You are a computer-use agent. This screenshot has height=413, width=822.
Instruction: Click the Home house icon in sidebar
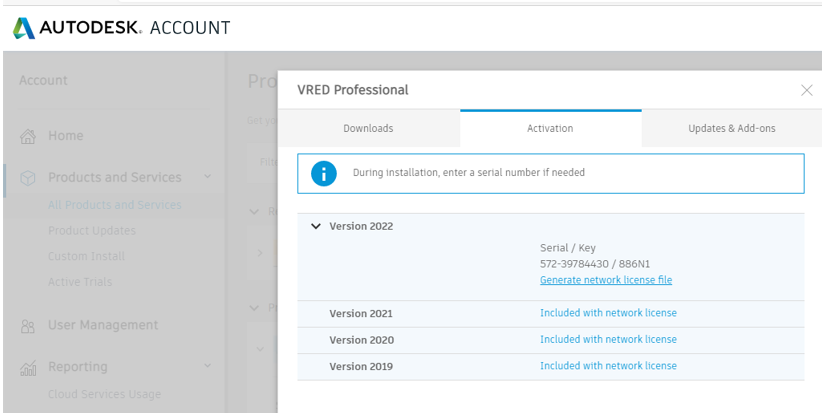pyautogui.click(x=29, y=136)
